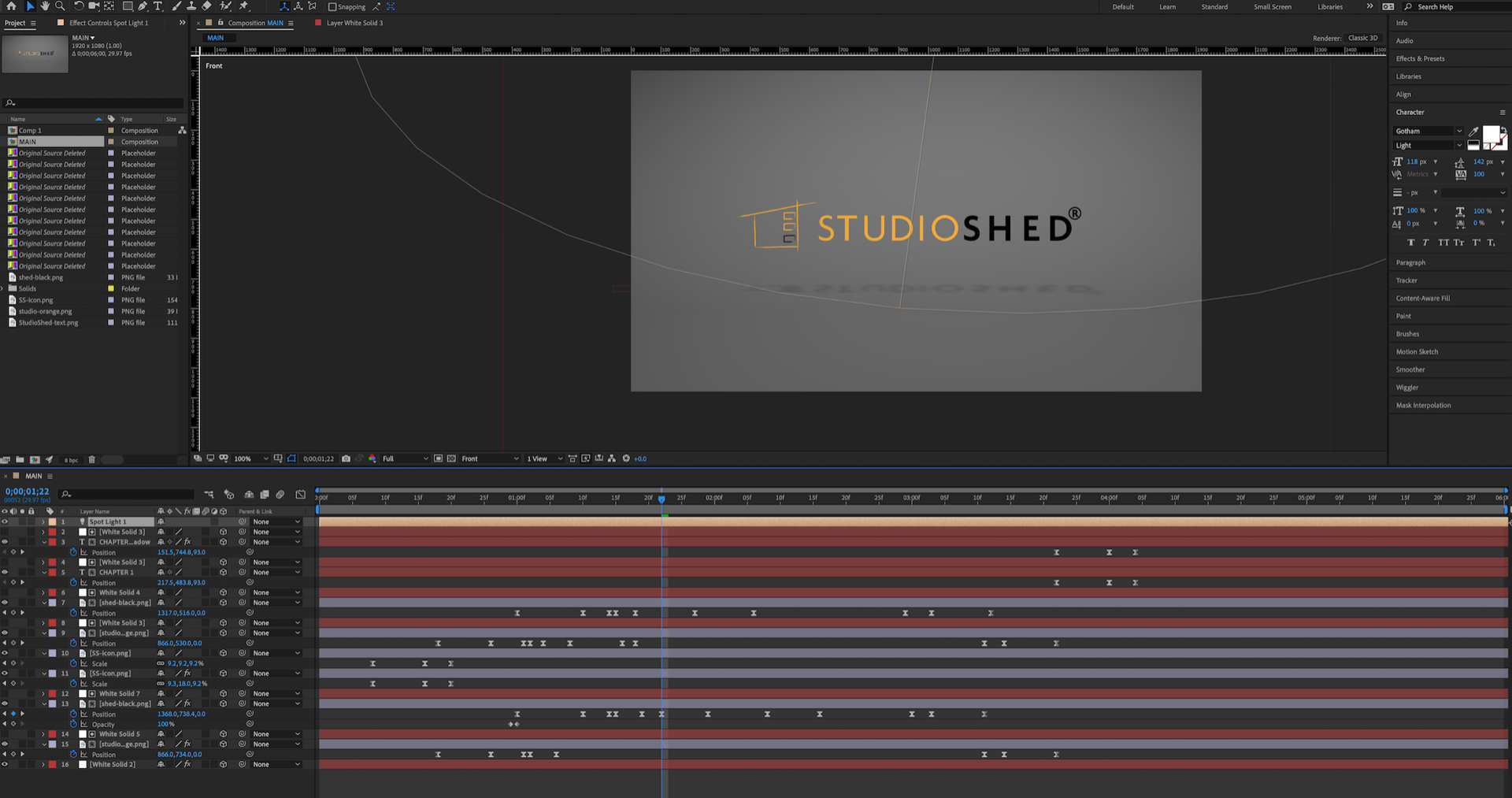Toggle visibility of layer 10 SS-icon.png
Screen dimensions: 1512x798
click(5, 653)
